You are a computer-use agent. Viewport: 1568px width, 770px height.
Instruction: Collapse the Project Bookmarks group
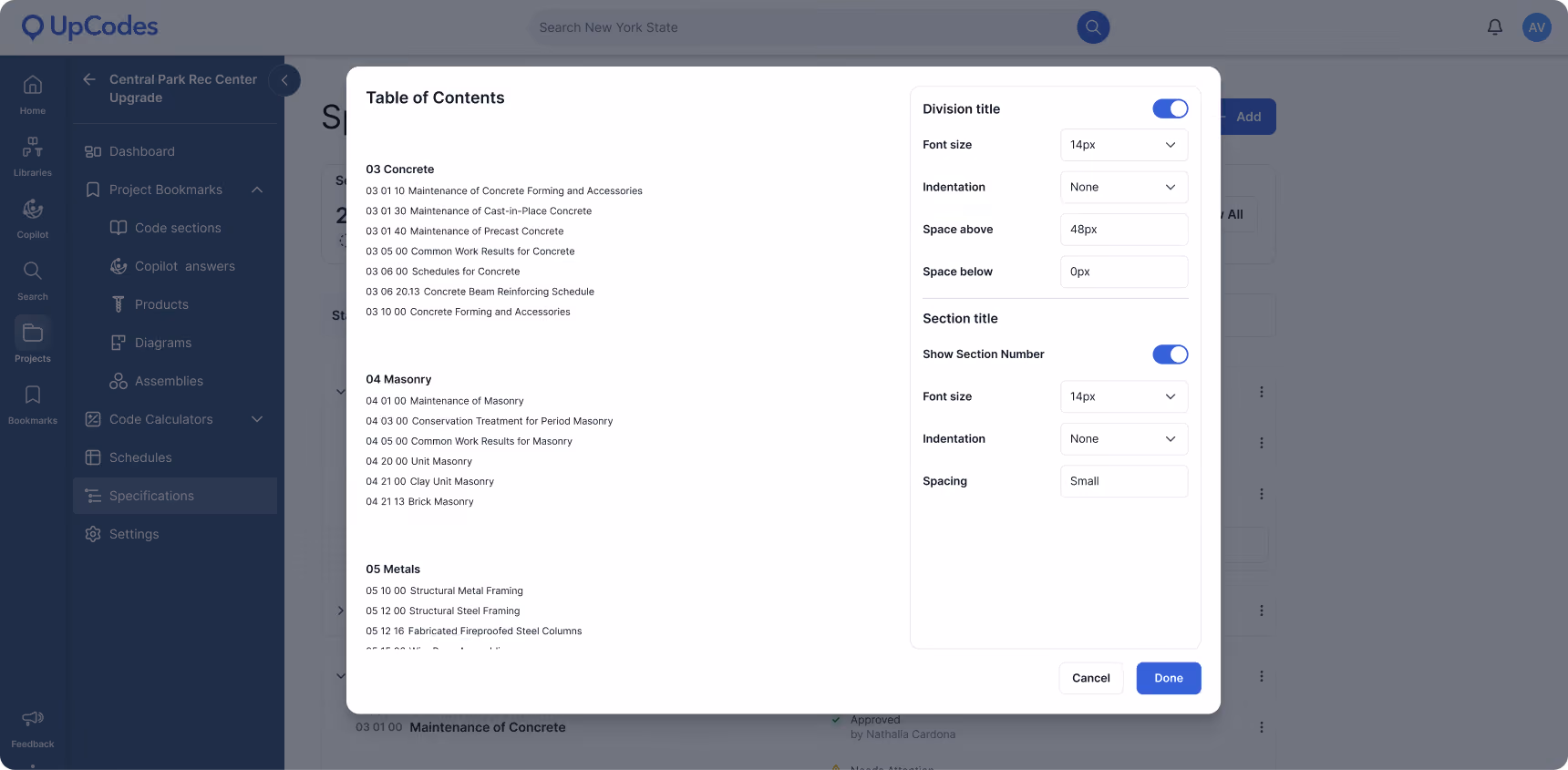click(257, 190)
